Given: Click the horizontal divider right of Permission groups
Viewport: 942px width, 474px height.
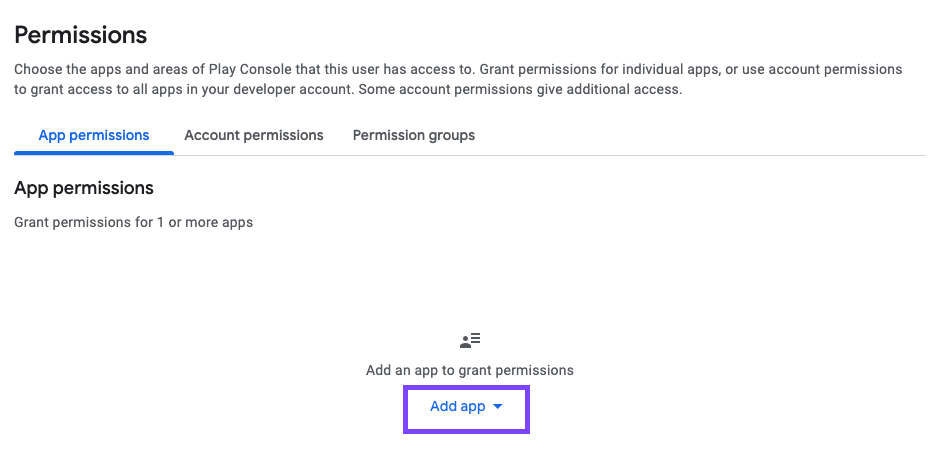Looking at the screenshot, I should (x=700, y=155).
